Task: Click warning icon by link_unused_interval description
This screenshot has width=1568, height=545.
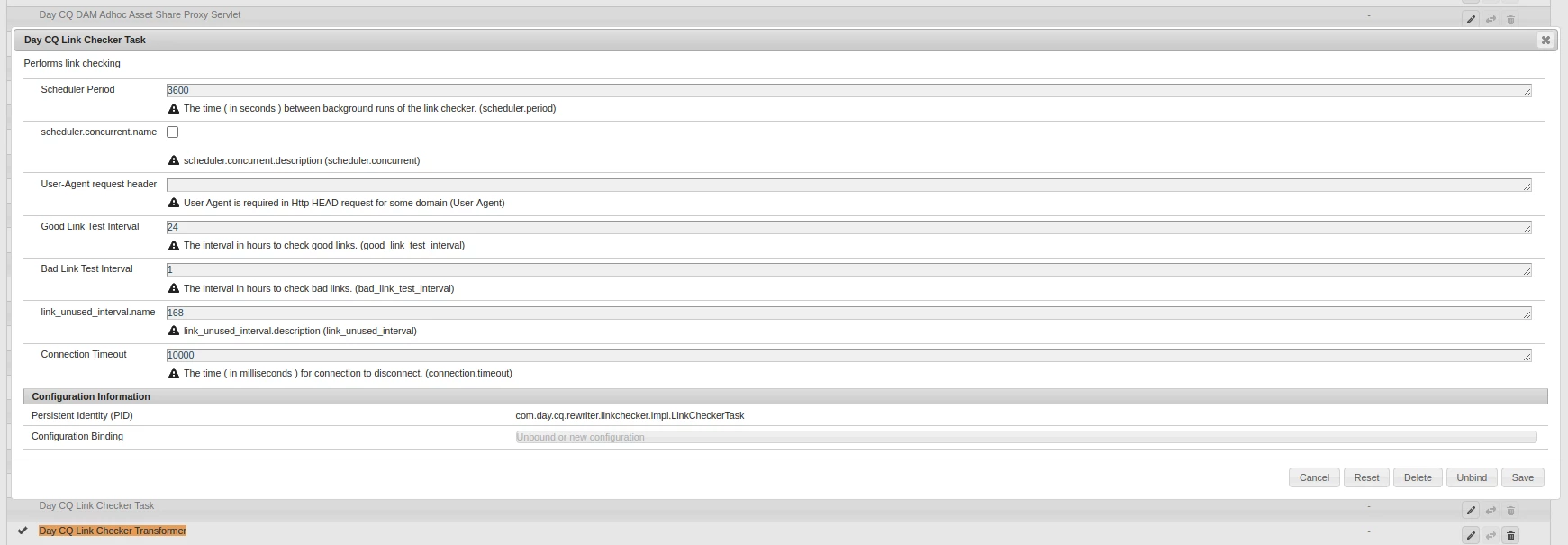Action: pyautogui.click(x=174, y=331)
